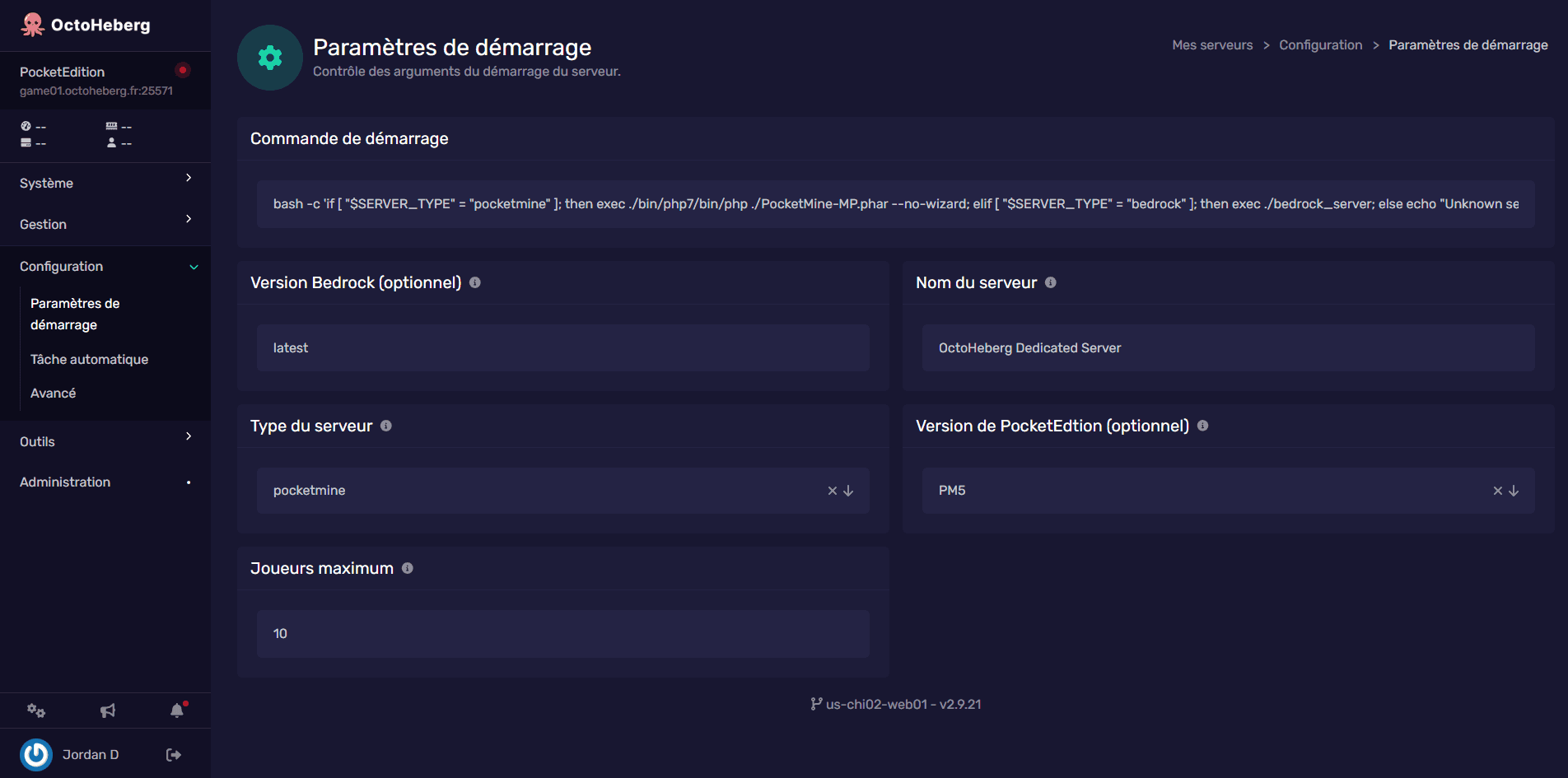Show info for Type du serveur
Image resolution: width=1568 pixels, height=778 pixels.
(386, 426)
